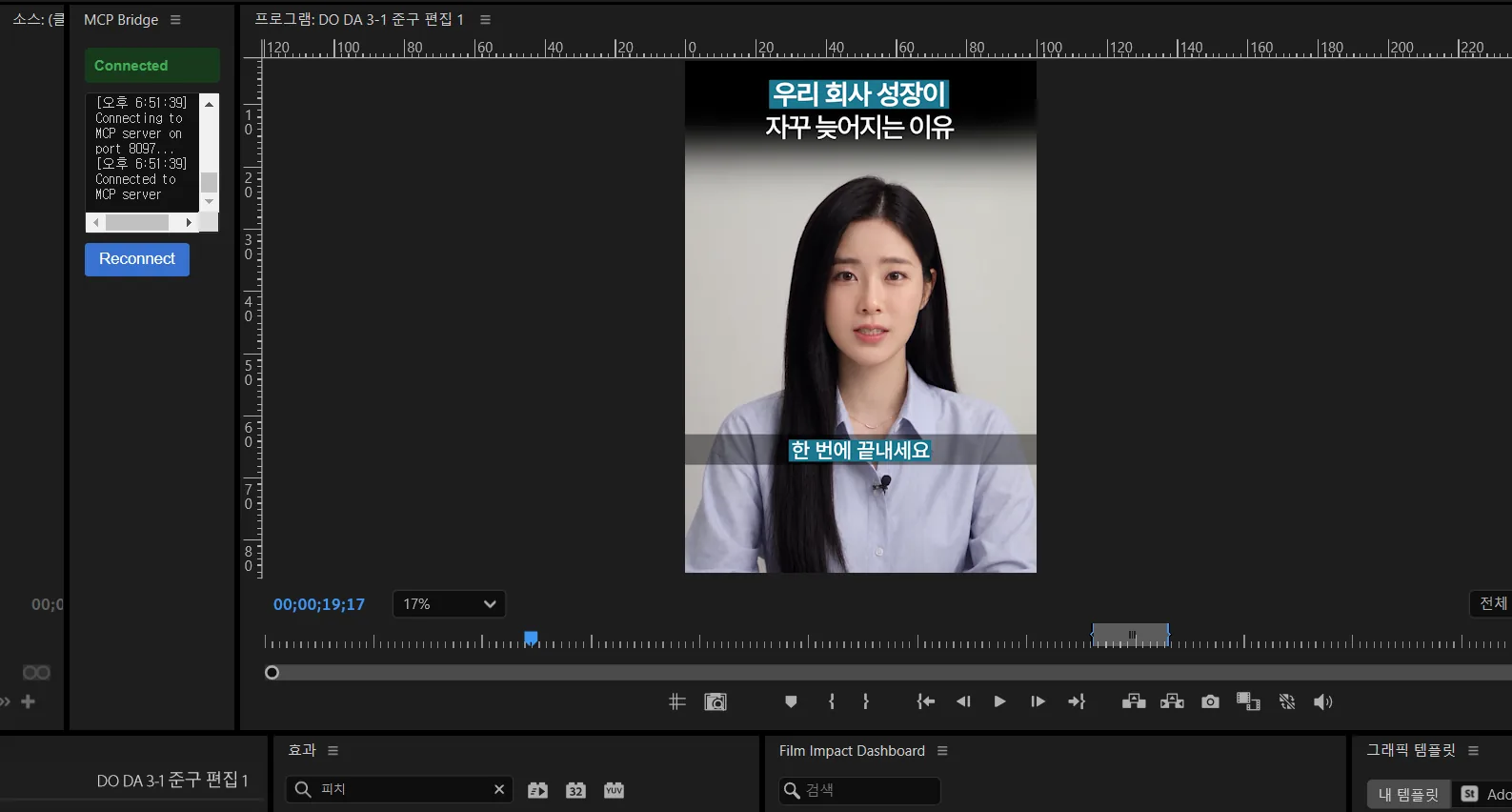Open MCP Bridge panel menu
This screenshot has width=1512, height=812.
tap(175, 20)
